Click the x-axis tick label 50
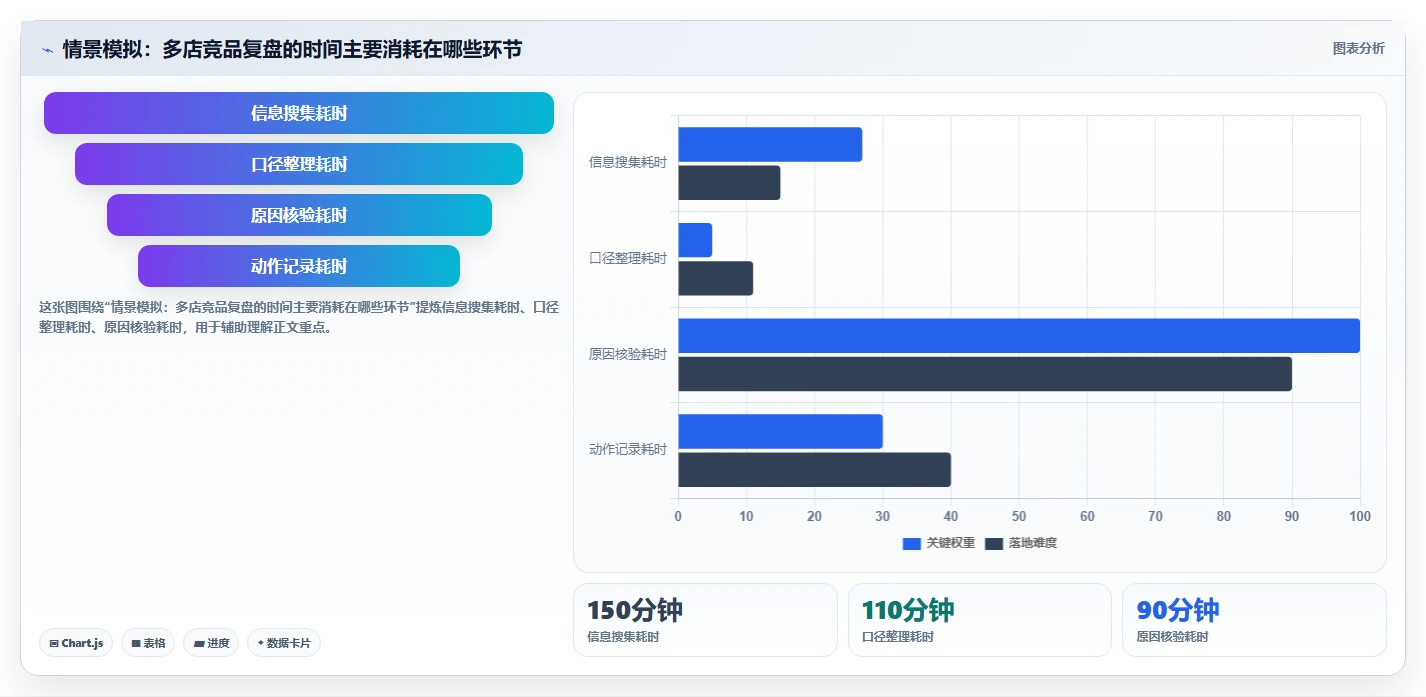This screenshot has width=1426, height=697. (x=1019, y=516)
